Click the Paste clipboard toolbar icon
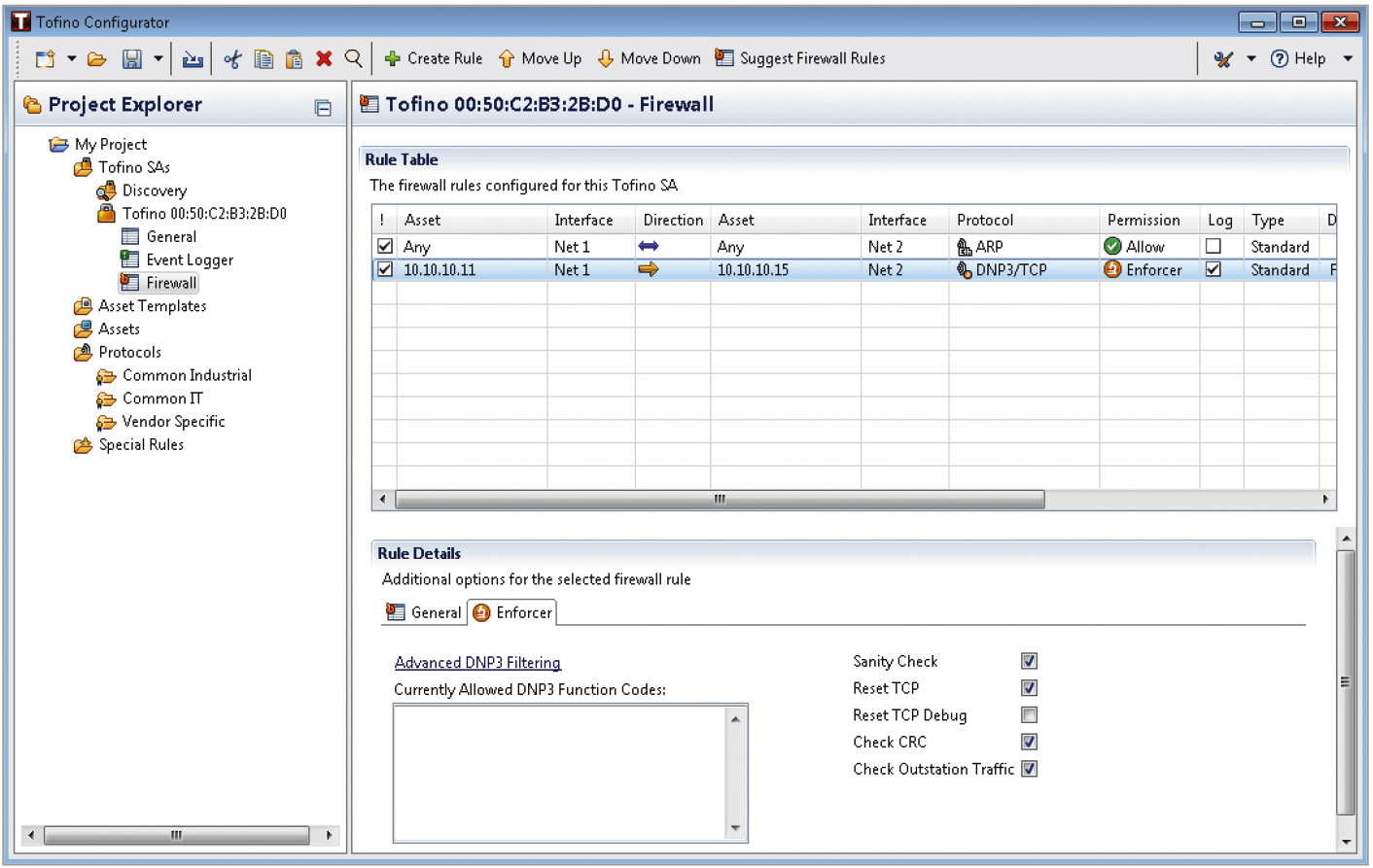This screenshot has height=868, width=1373. [294, 59]
